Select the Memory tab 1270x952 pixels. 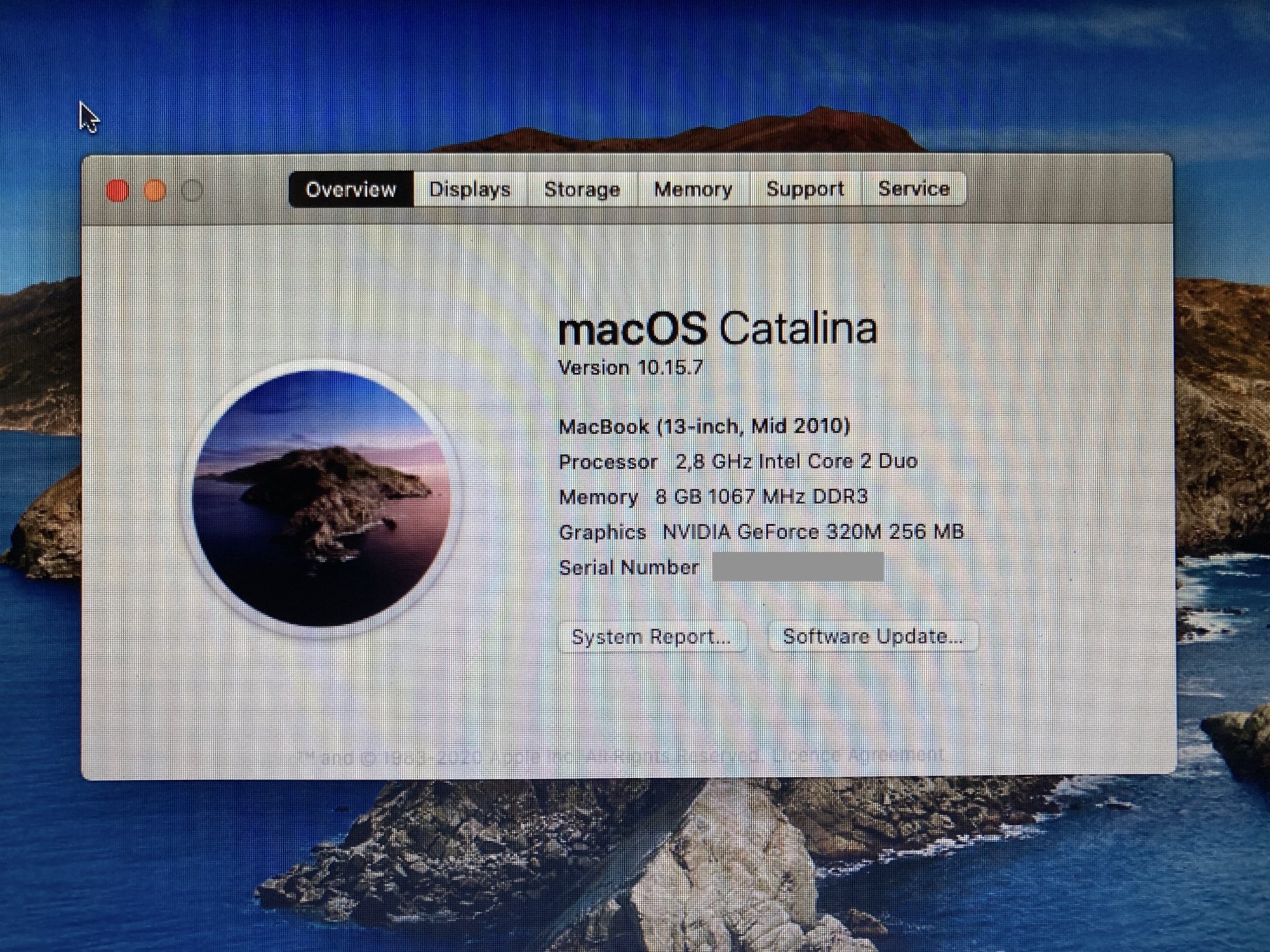693,189
